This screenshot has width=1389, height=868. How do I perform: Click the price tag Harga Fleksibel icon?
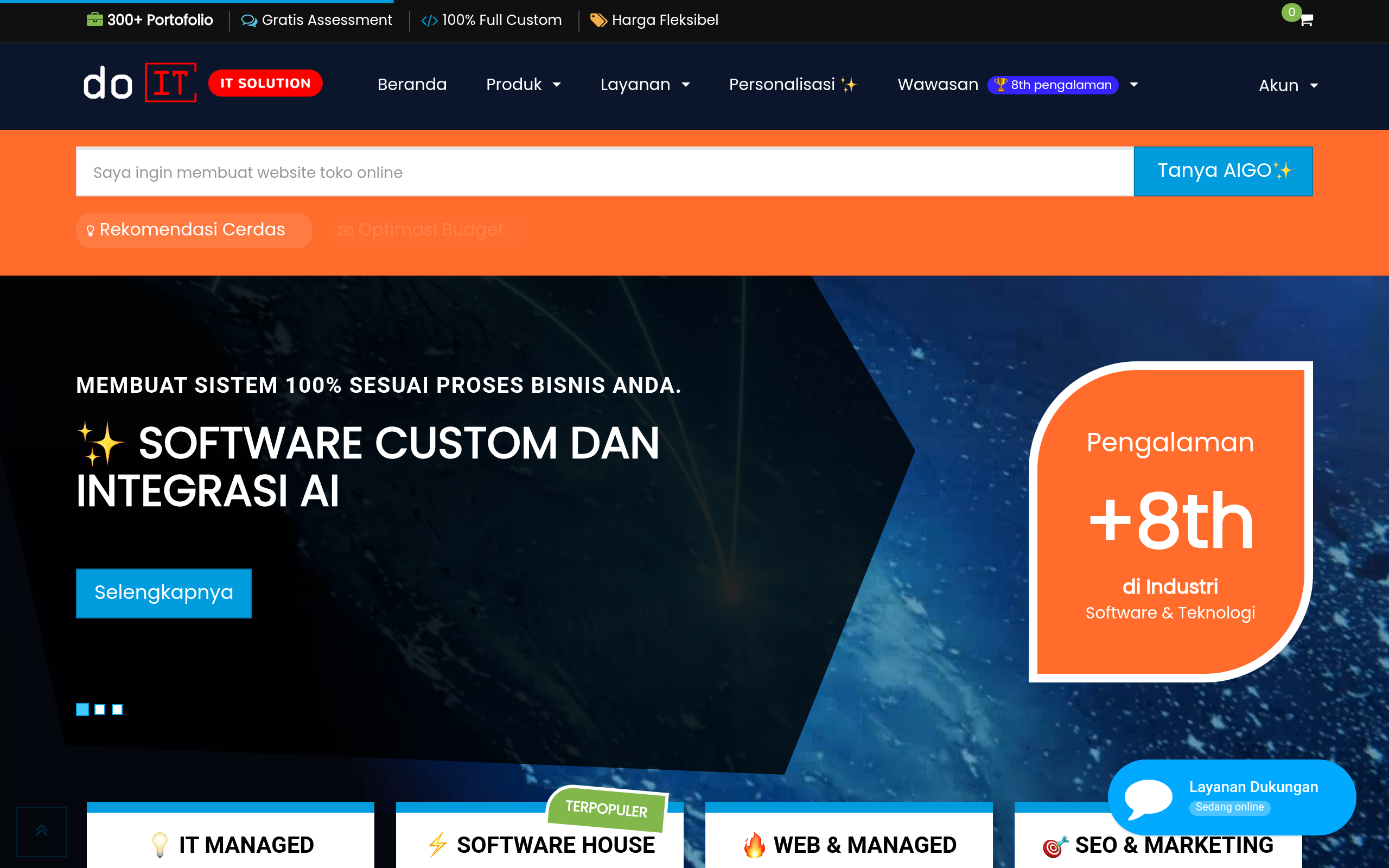coord(598,21)
